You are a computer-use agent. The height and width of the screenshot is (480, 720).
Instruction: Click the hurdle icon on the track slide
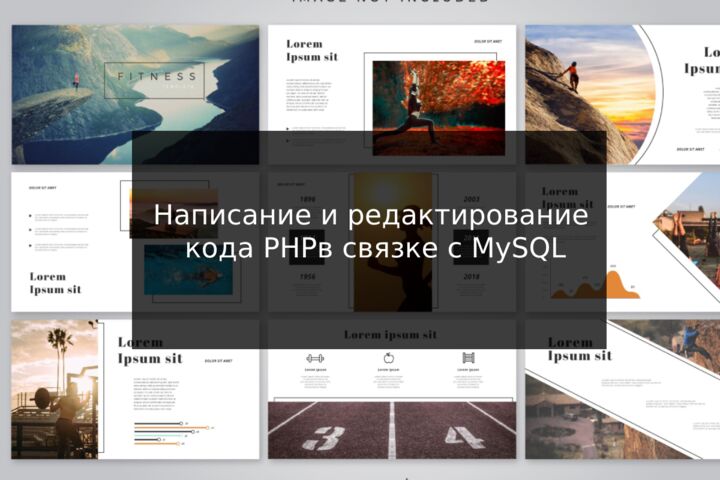[468, 358]
